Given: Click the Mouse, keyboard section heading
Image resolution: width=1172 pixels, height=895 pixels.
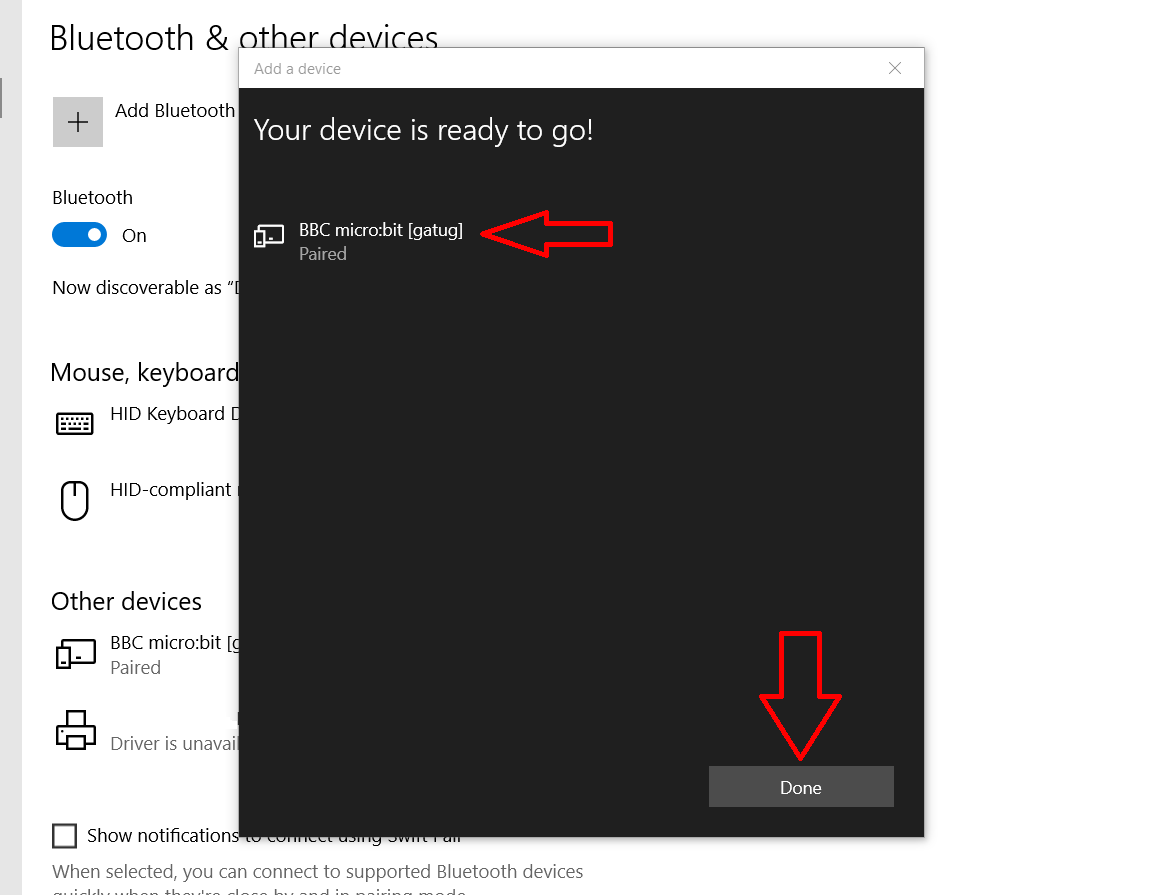Looking at the screenshot, I should click(x=144, y=372).
